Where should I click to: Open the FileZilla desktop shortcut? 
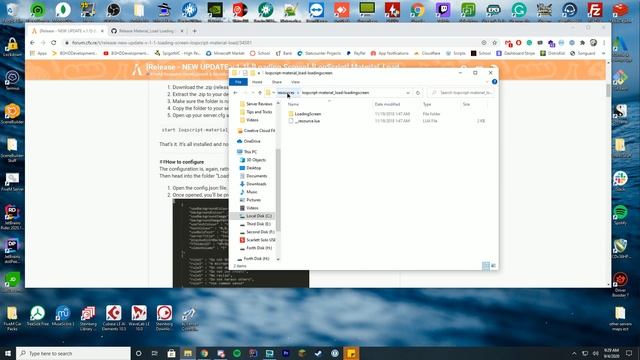pos(595,10)
